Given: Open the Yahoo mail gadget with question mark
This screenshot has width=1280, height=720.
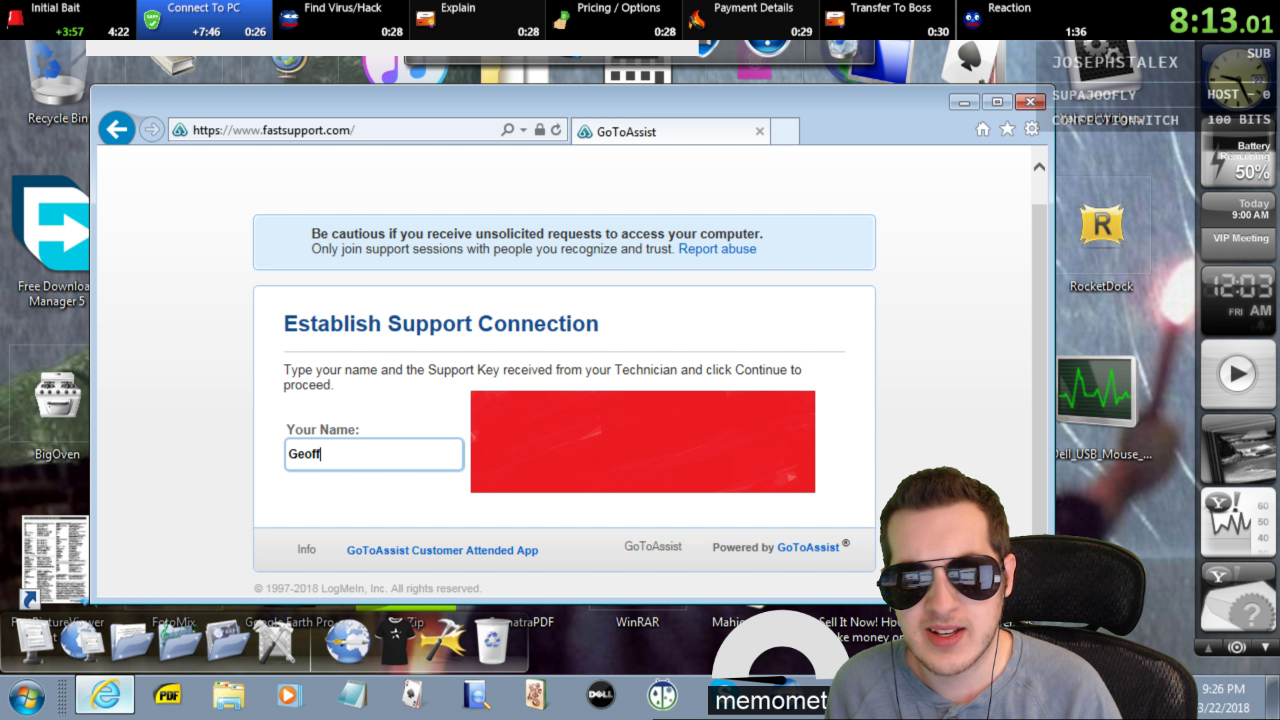Looking at the screenshot, I should (x=1239, y=598).
